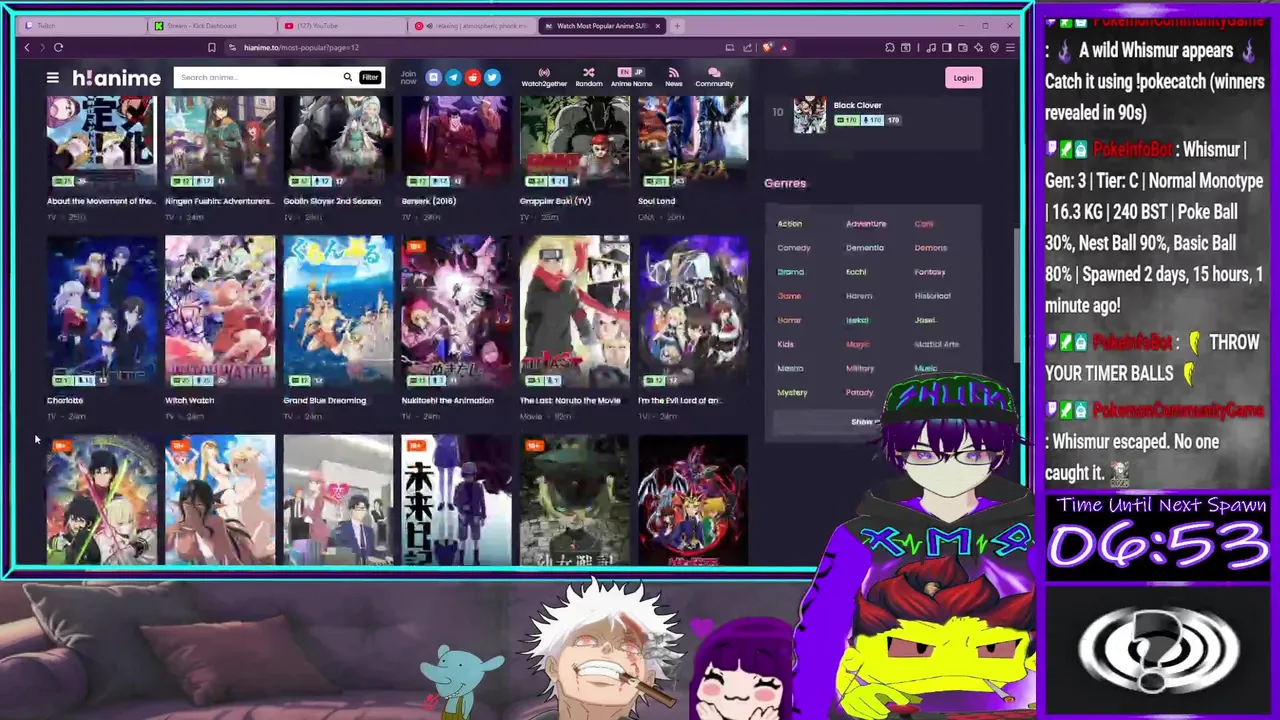Screen dimensions: 1280x720
Task: Open the Soul Land title link
Action: click(657, 201)
